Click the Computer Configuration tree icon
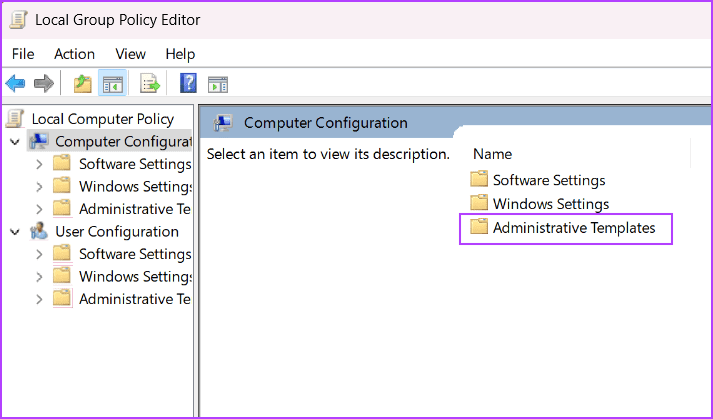Screen dimensions: 713x419 (39, 141)
